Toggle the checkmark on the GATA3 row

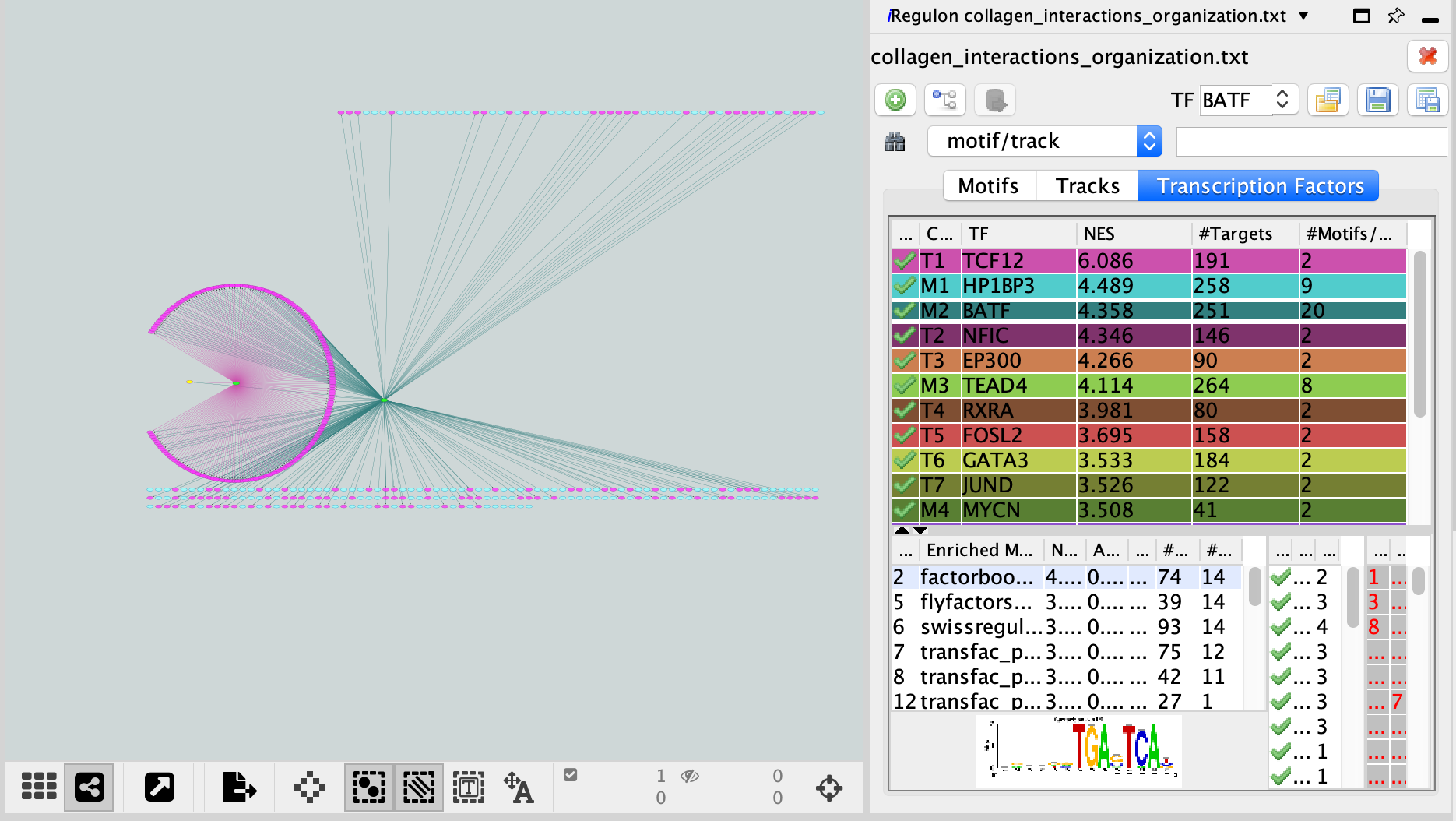tap(905, 460)
